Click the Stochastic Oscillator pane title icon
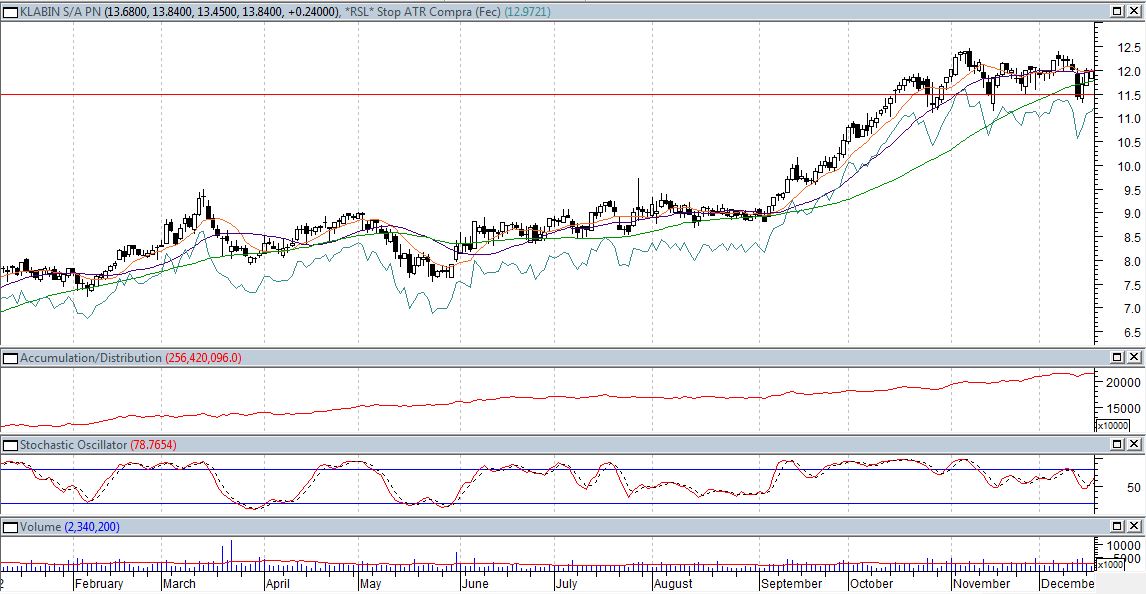The height and width of the screenshot is (594, 1146). 10,444
